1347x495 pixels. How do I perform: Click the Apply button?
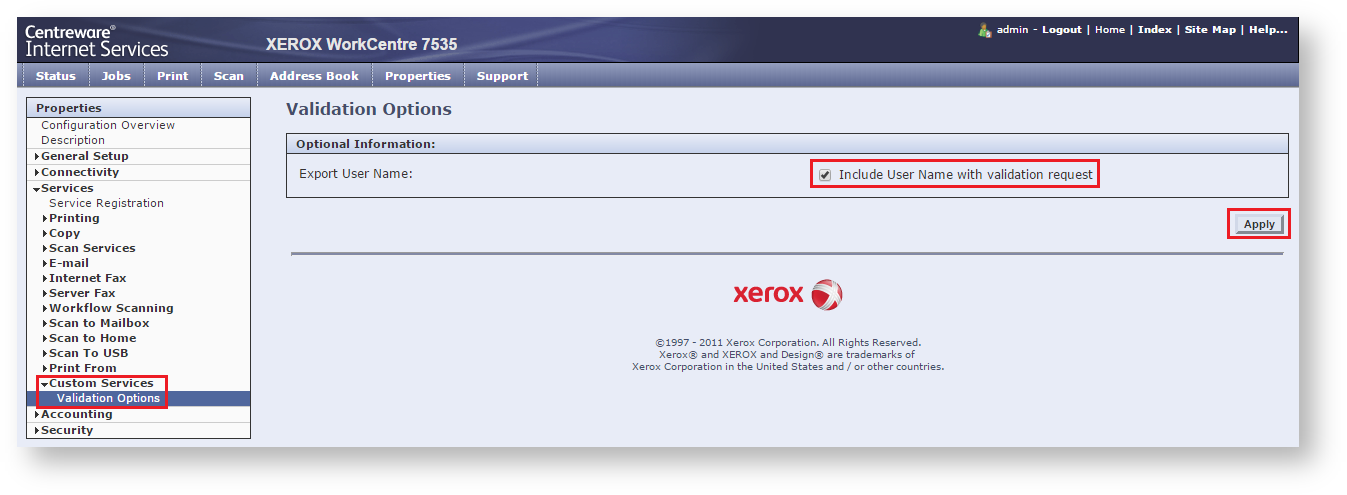click(1259, 224)
